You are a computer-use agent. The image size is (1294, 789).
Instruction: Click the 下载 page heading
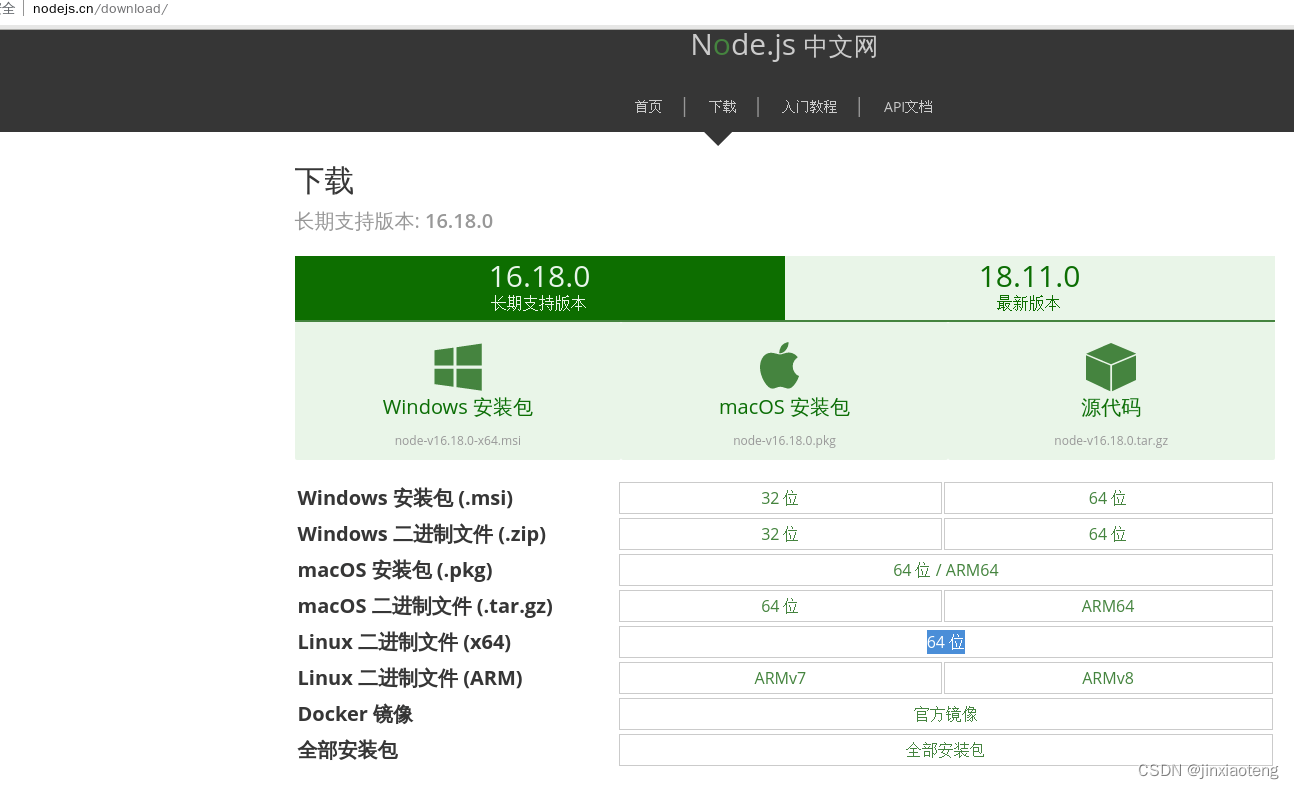tap(324, 181)
